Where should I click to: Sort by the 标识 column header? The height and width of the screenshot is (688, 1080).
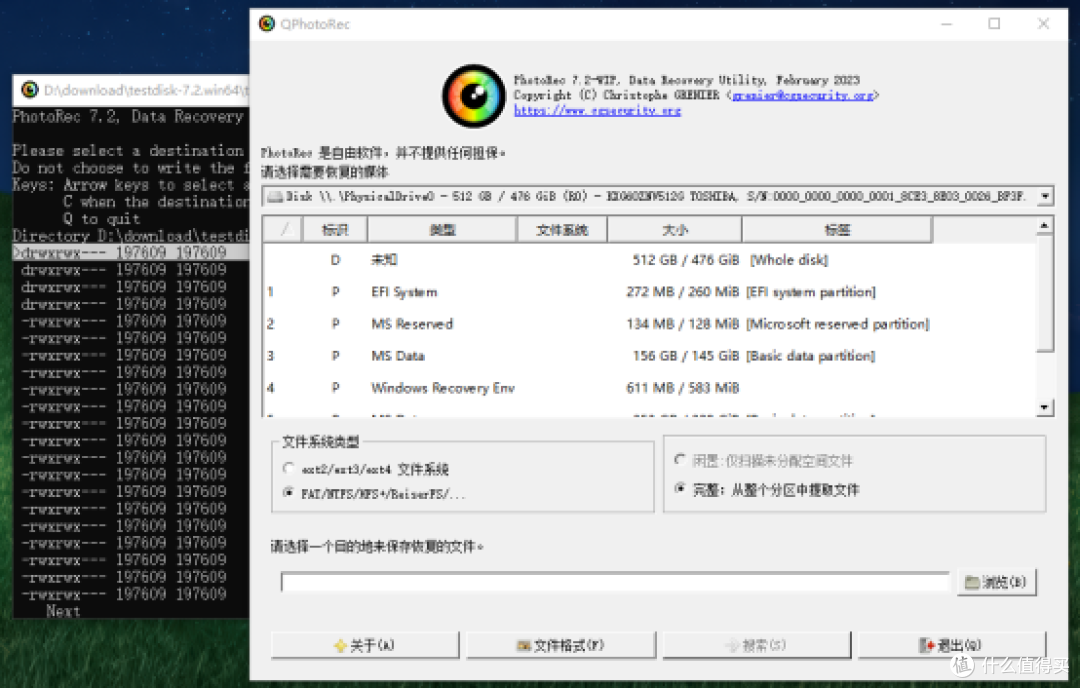pos(335,230)
